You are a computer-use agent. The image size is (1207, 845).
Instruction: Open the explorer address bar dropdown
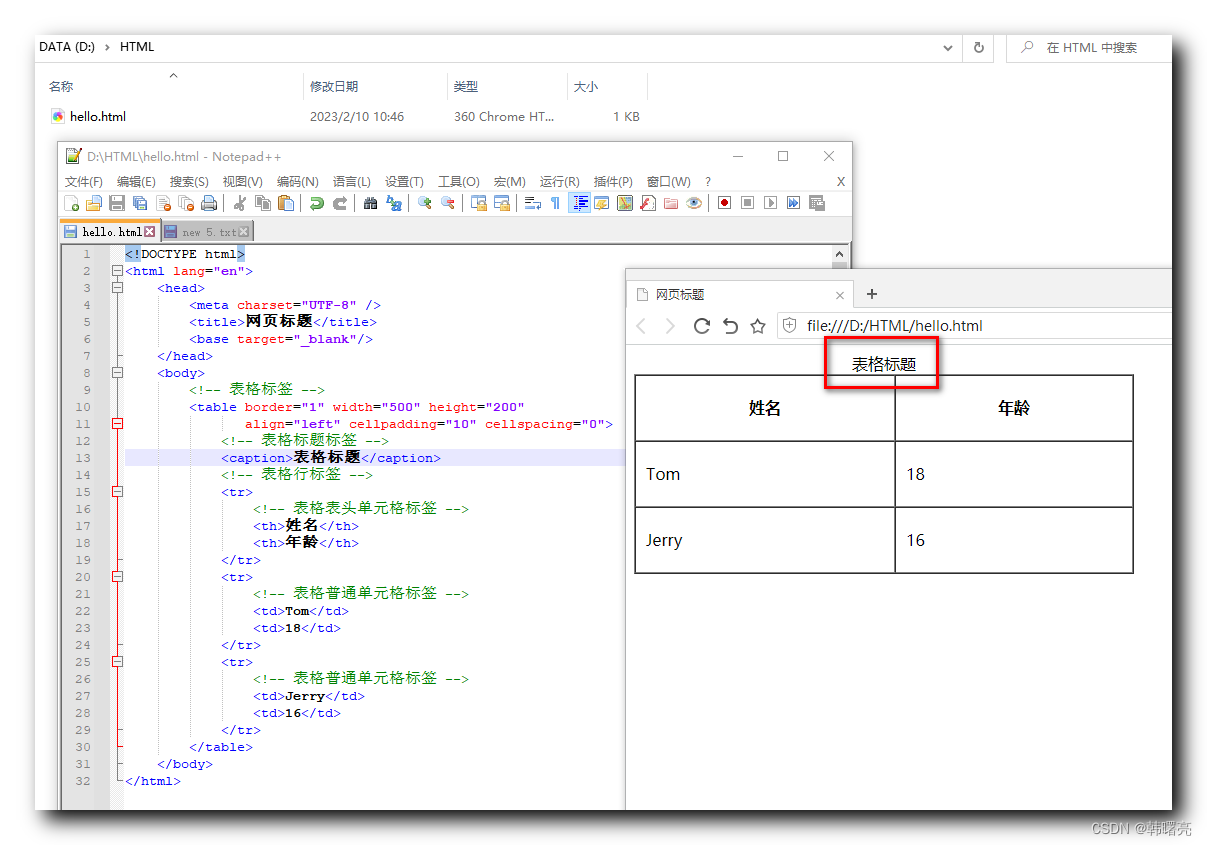947,47
